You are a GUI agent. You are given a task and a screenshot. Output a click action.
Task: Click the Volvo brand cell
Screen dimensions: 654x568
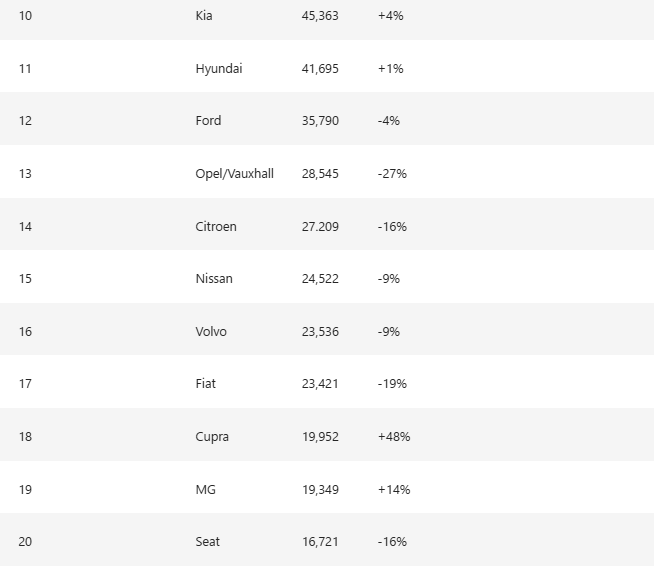point(211,331)
